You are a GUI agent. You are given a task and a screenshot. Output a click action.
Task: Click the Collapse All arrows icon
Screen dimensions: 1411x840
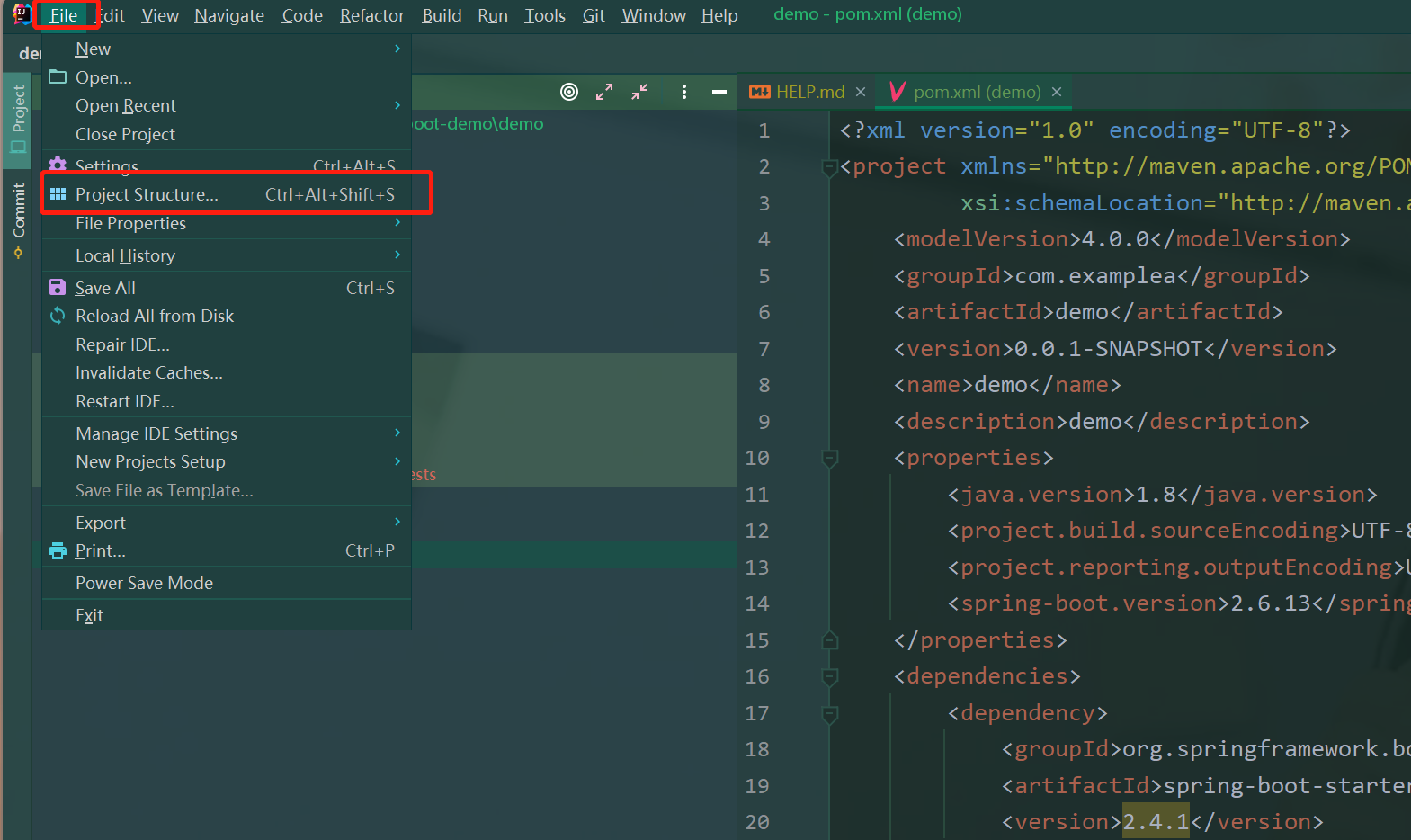pyautogui.click(x=639, y=92)
